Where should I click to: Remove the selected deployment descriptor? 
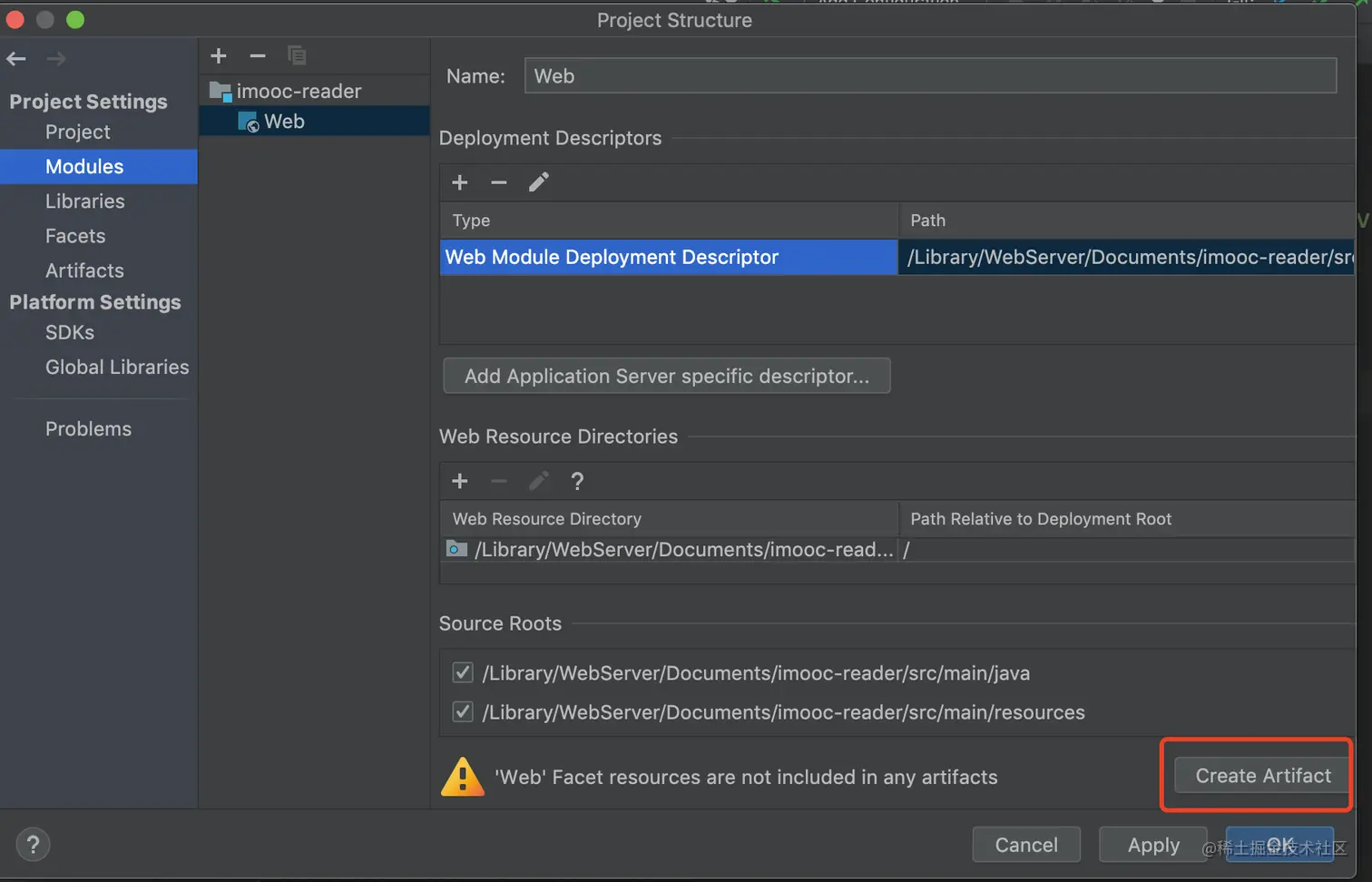click(499, 182)
